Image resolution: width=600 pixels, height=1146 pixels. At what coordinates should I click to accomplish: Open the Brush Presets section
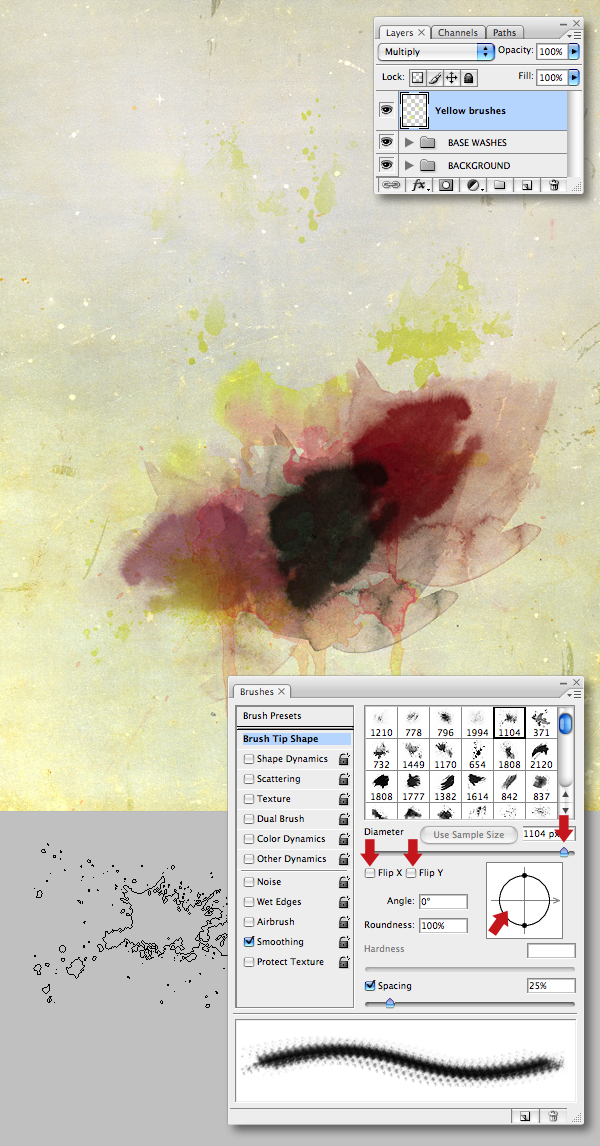pos(295,716)
